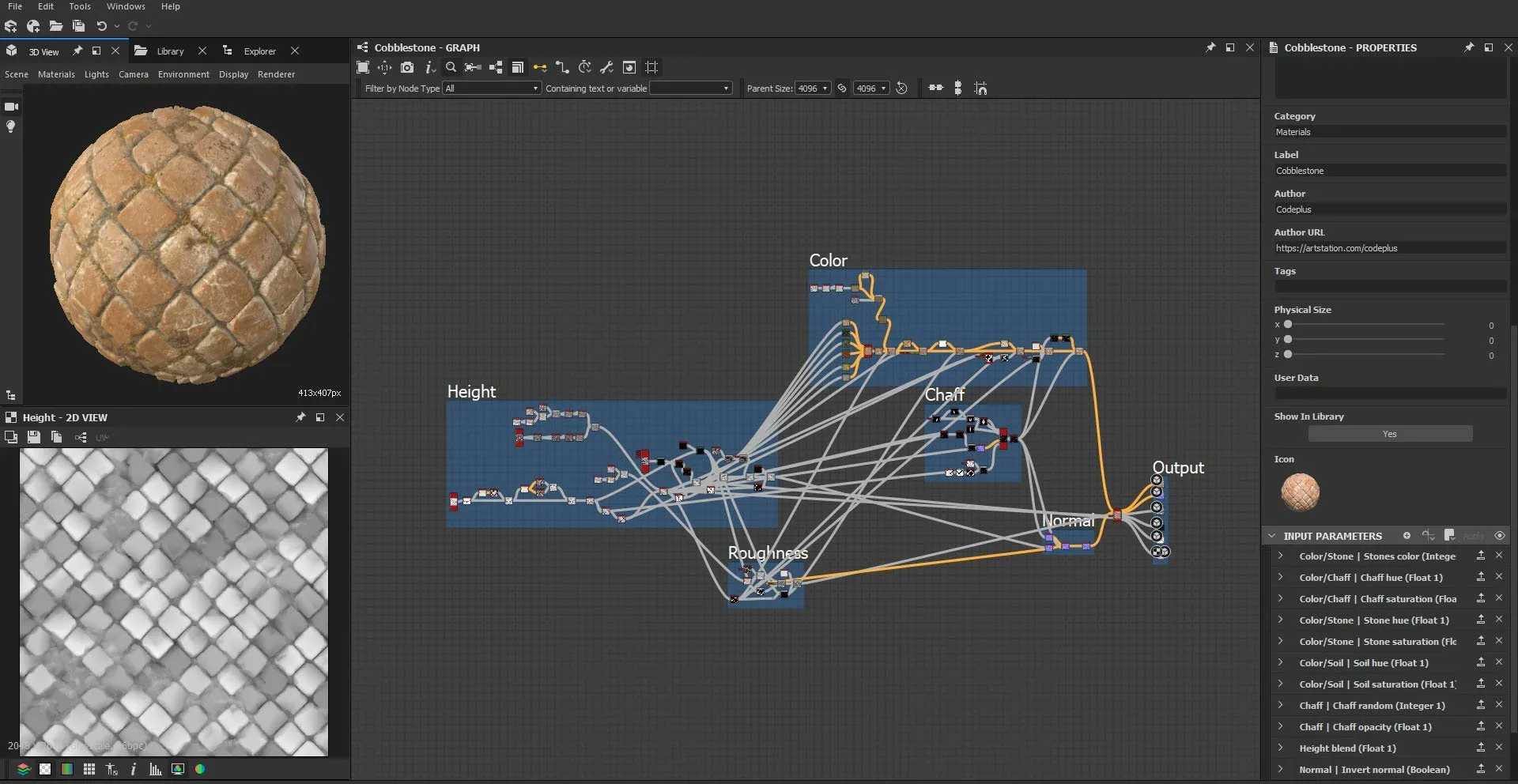Pin the Cobblestone PROPERTIES panel
Screen dimensions: 1518x784
point(1468,47)
